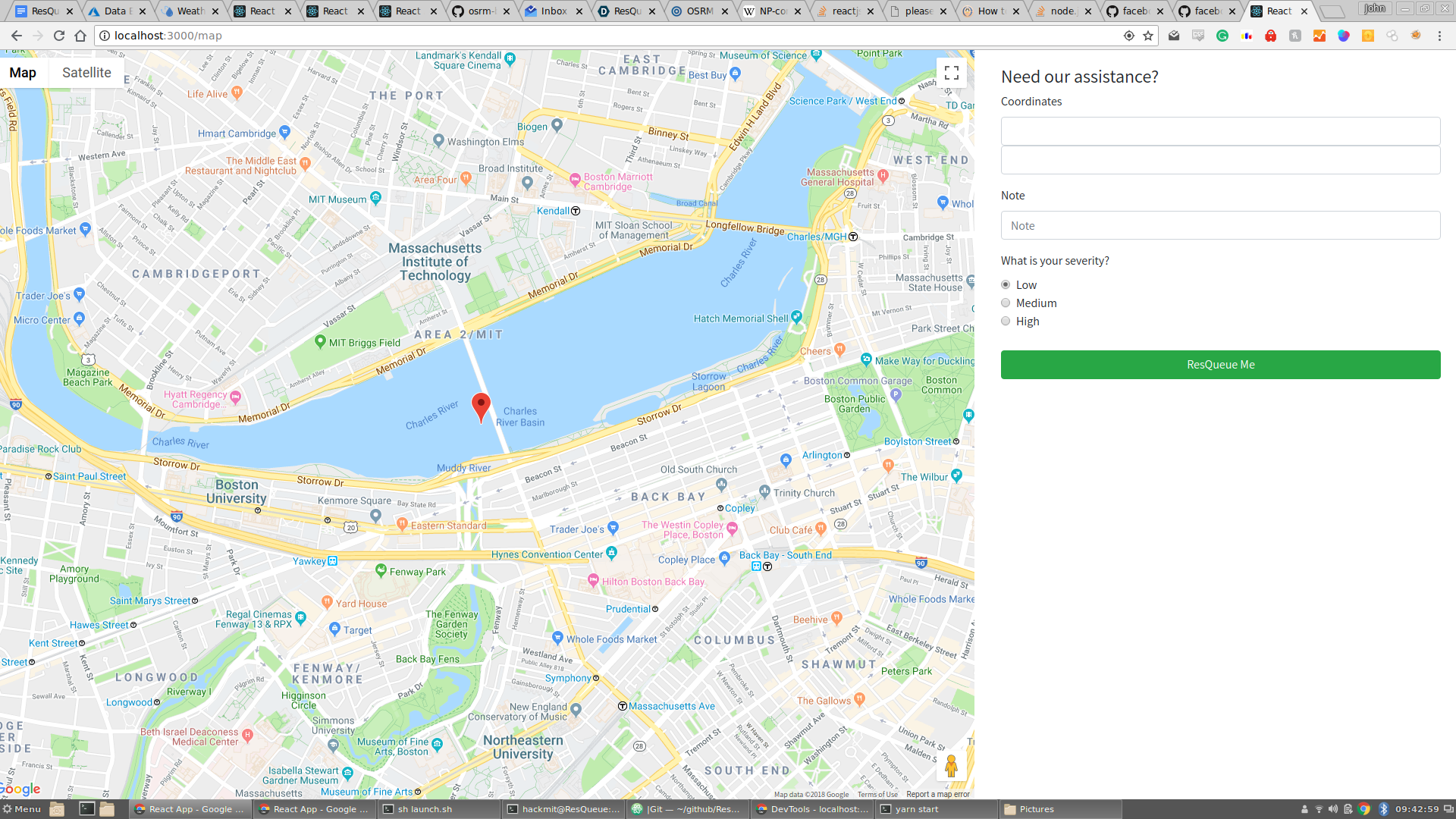This screenshot has height=819, width=1456.
Task: Bookmark this page with star icon
Action: coord(1148,36)
